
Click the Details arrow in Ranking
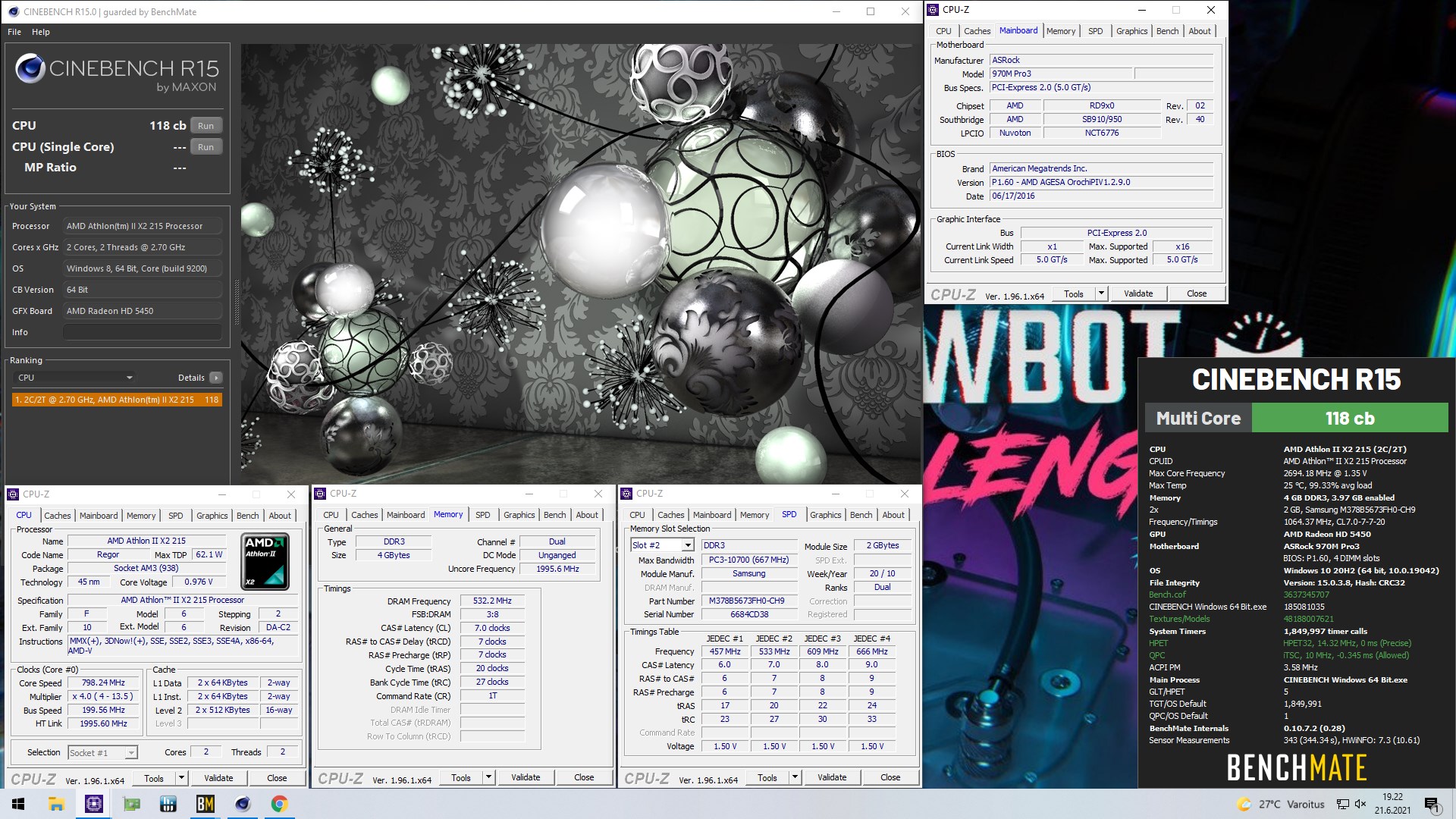click(216, 378)
